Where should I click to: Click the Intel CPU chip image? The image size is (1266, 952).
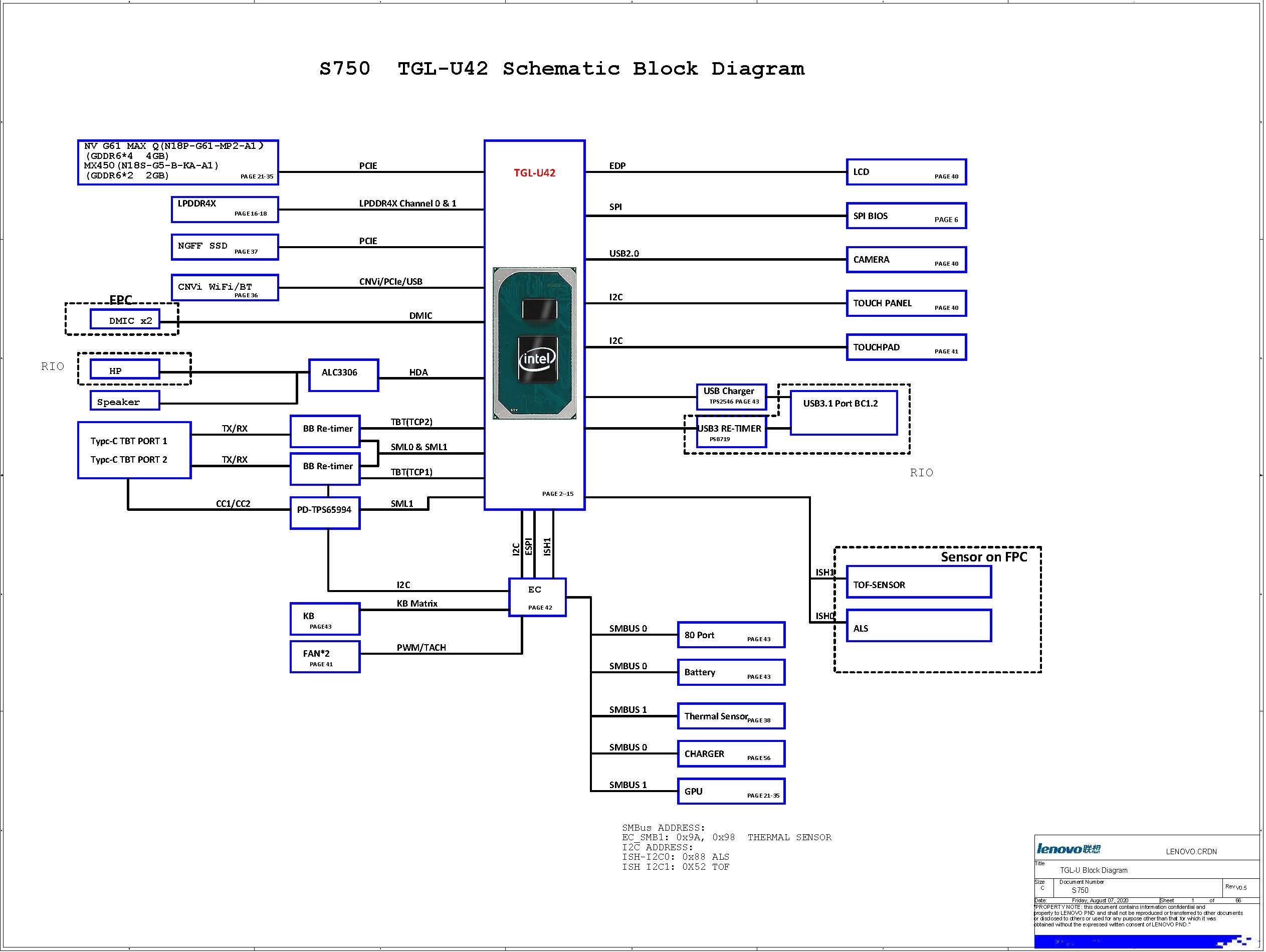pyautogui.click(x=535, y=343)
